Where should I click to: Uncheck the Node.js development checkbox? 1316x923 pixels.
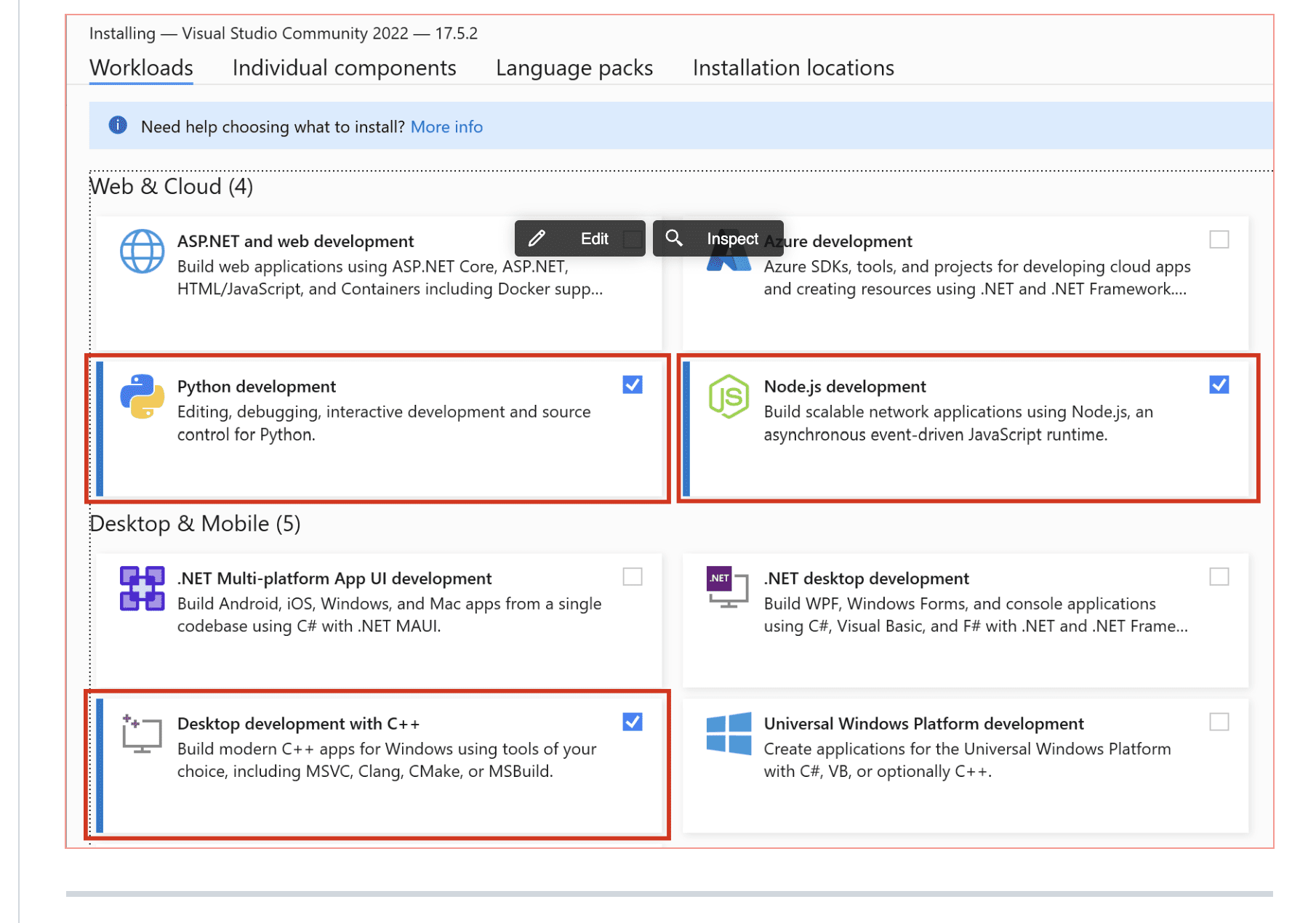pos(1219,384)
